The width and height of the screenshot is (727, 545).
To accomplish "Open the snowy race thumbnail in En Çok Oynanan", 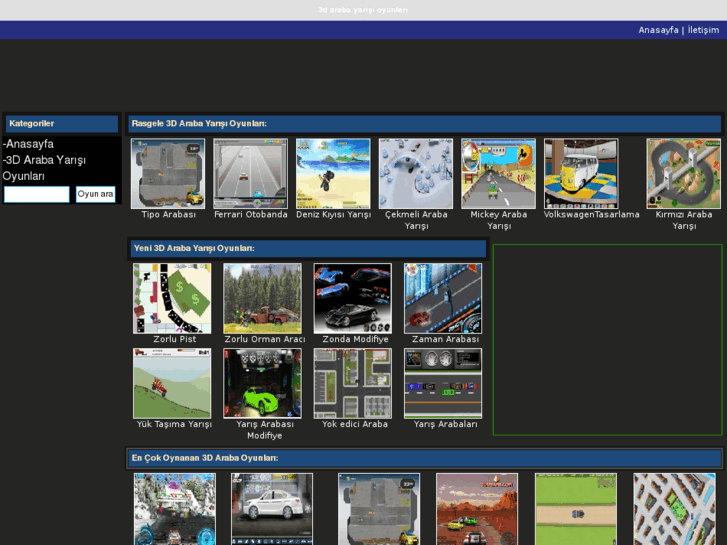I will pos(175,509).
